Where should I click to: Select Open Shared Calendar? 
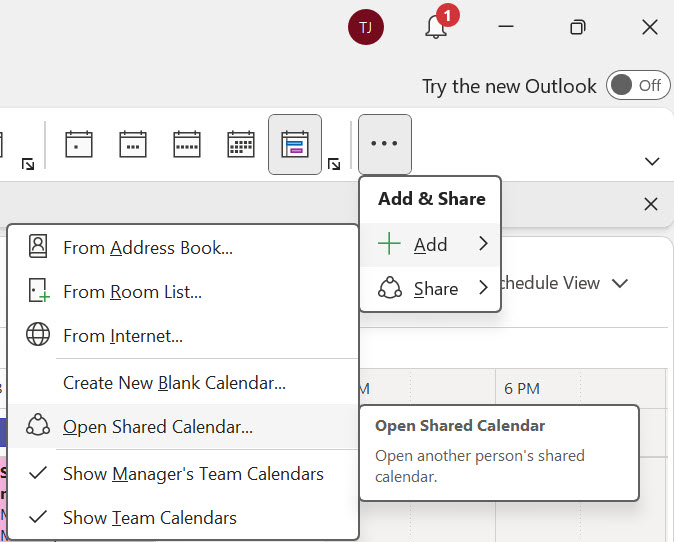(x=183, y=426)
